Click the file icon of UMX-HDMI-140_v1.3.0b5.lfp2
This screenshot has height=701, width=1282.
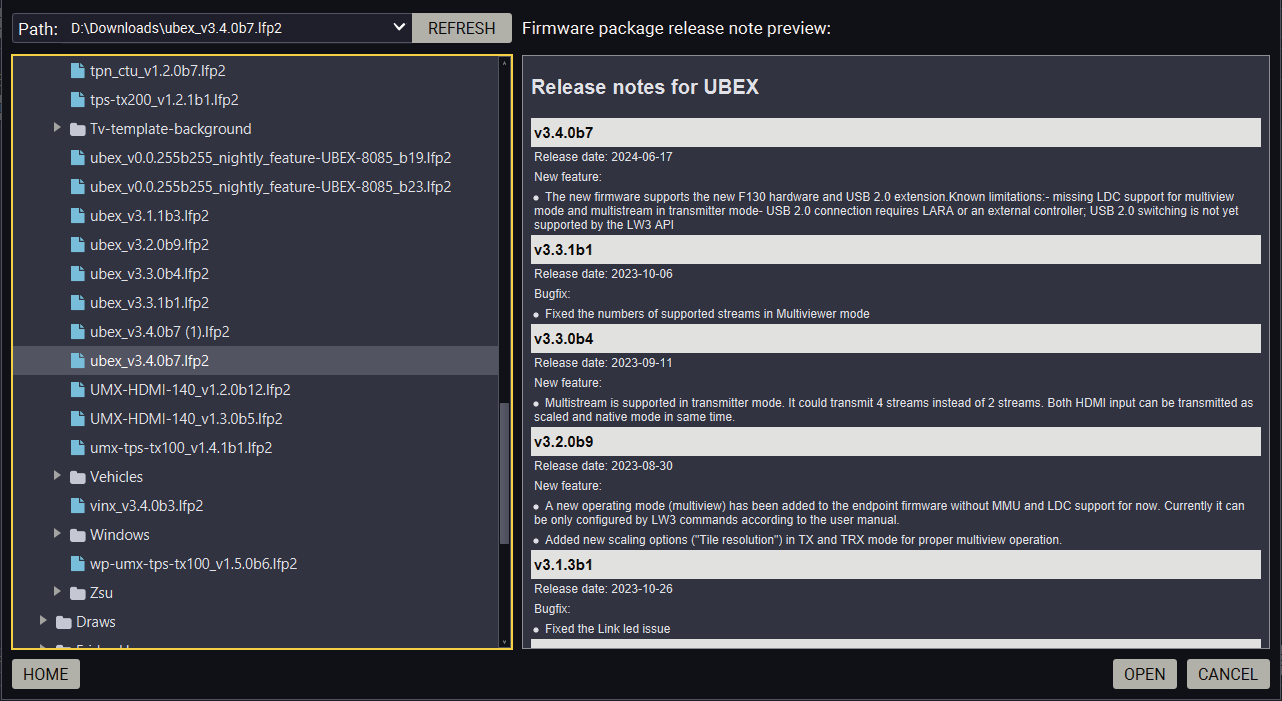78,419
